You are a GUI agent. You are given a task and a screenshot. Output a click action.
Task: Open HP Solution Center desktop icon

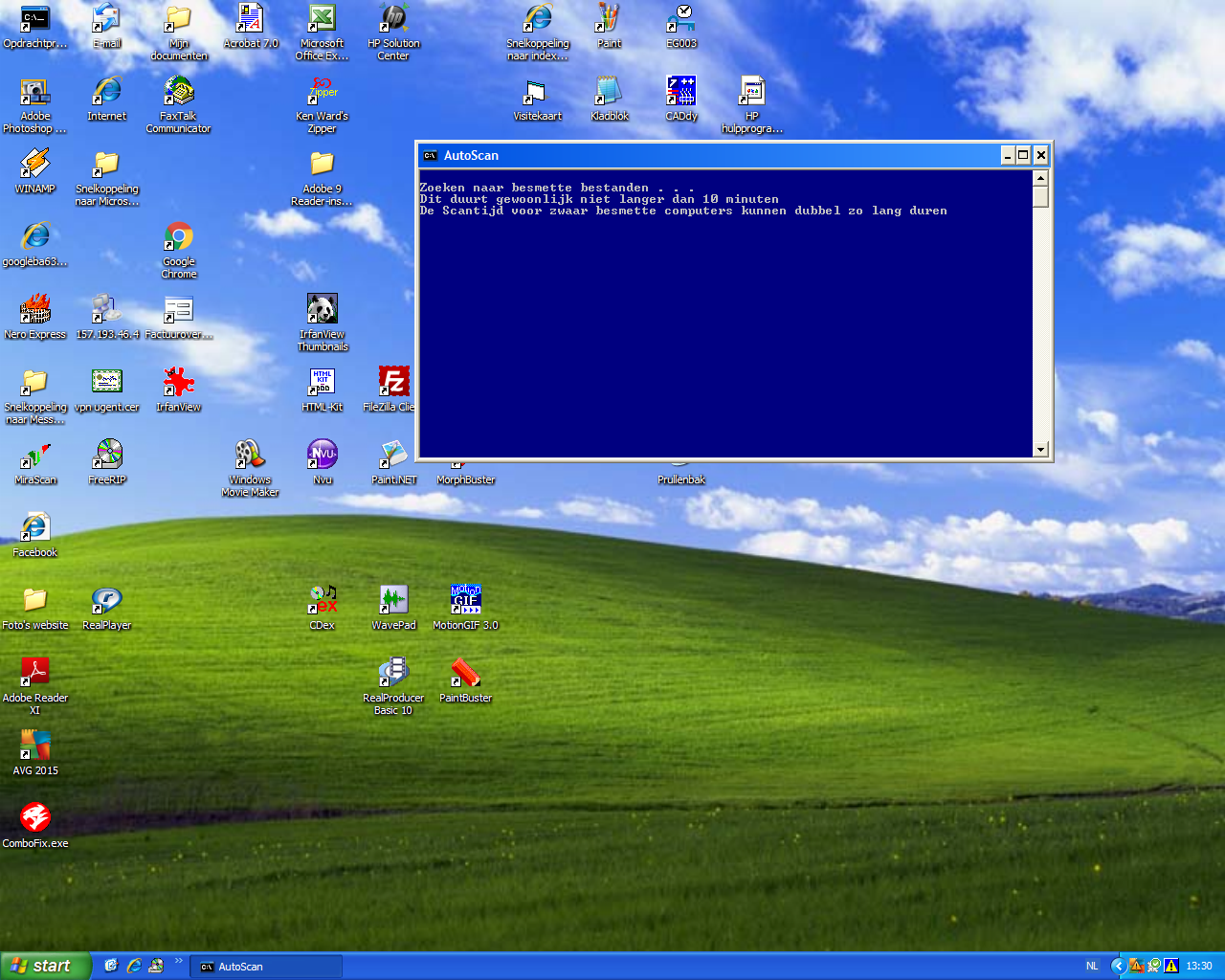pyautogui.click(x=393, y=33)
